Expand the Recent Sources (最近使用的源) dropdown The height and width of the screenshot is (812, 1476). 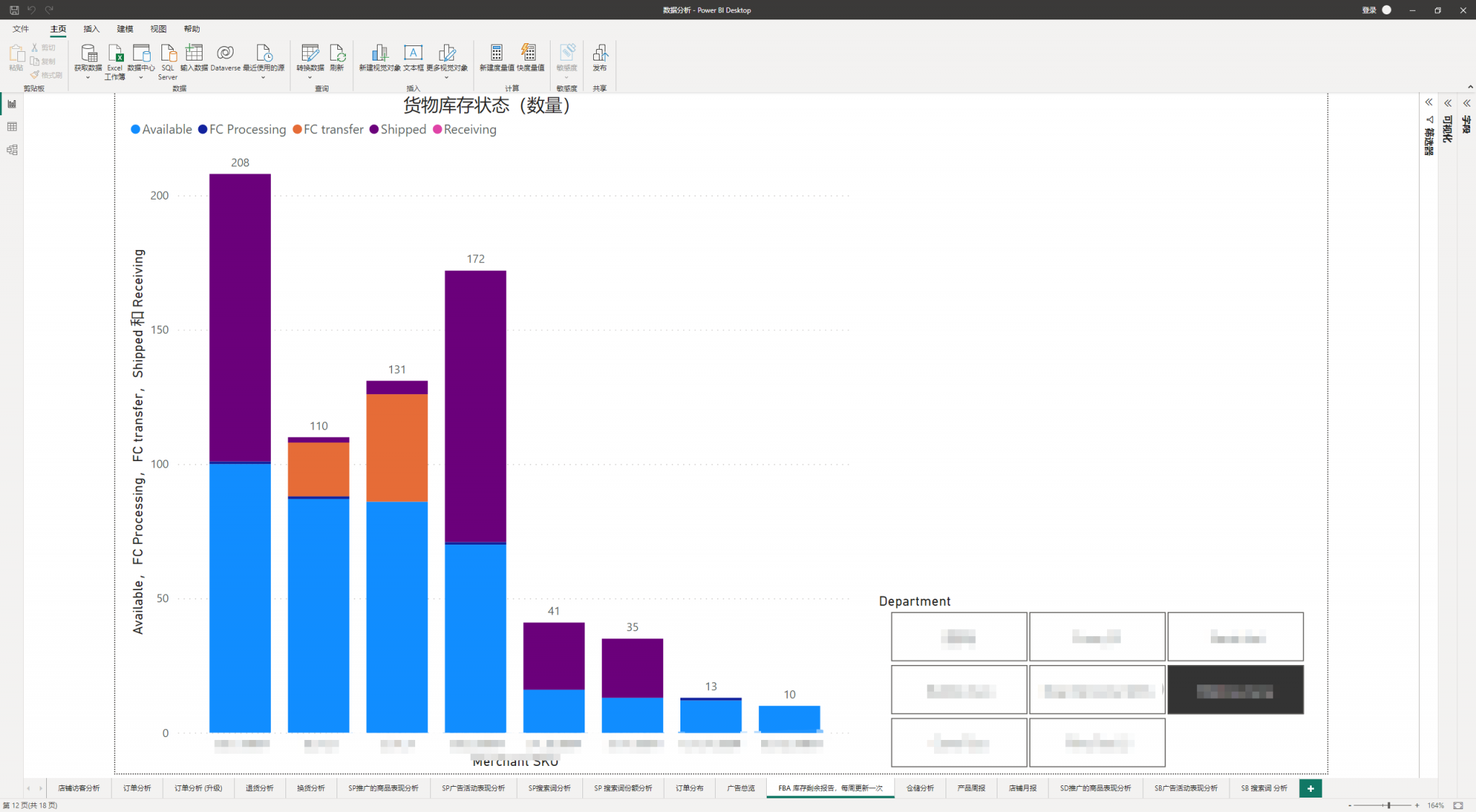tap(263, 77)
